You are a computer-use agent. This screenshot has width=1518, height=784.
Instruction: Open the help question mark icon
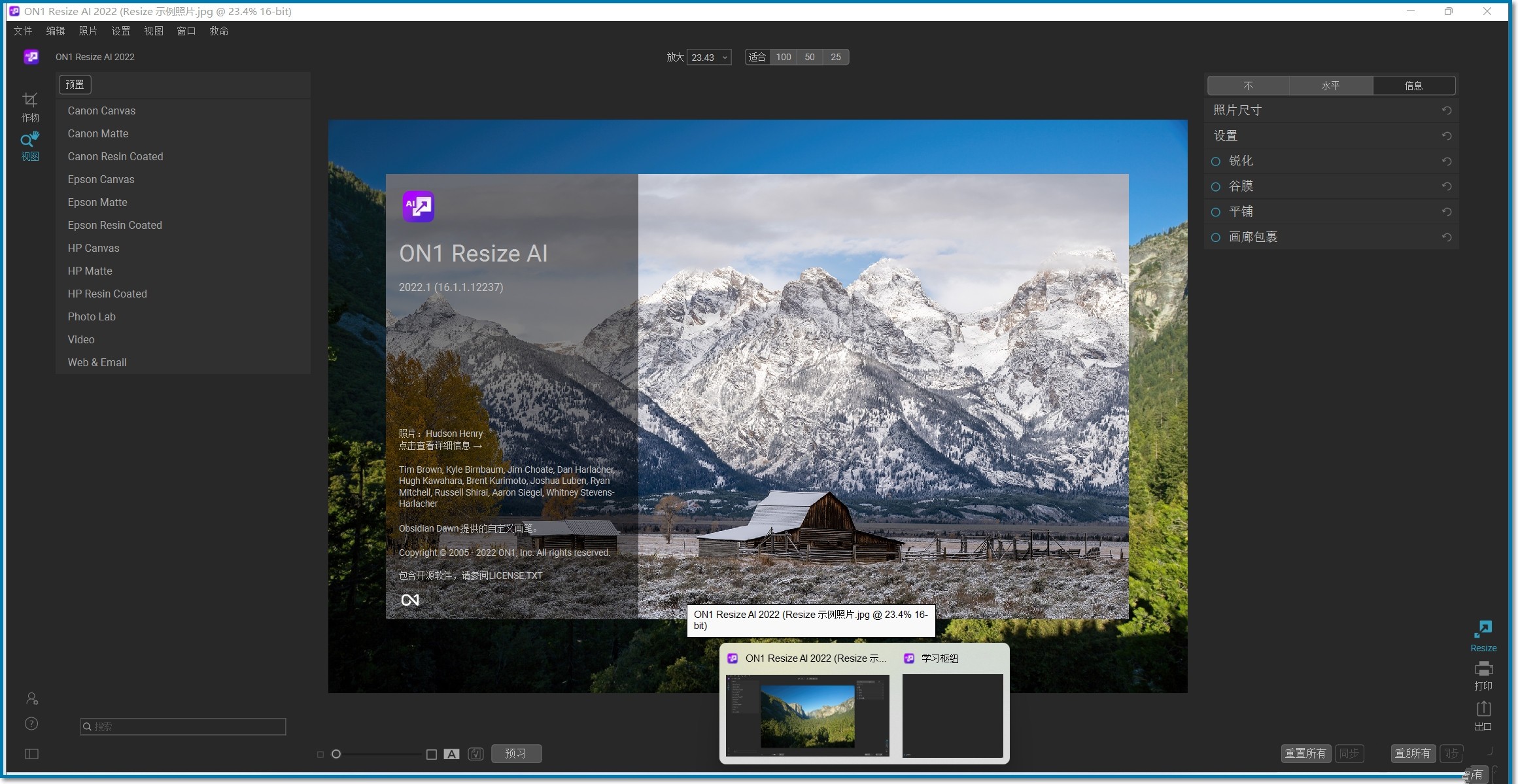pyautogui.click(x=31, y=724)
